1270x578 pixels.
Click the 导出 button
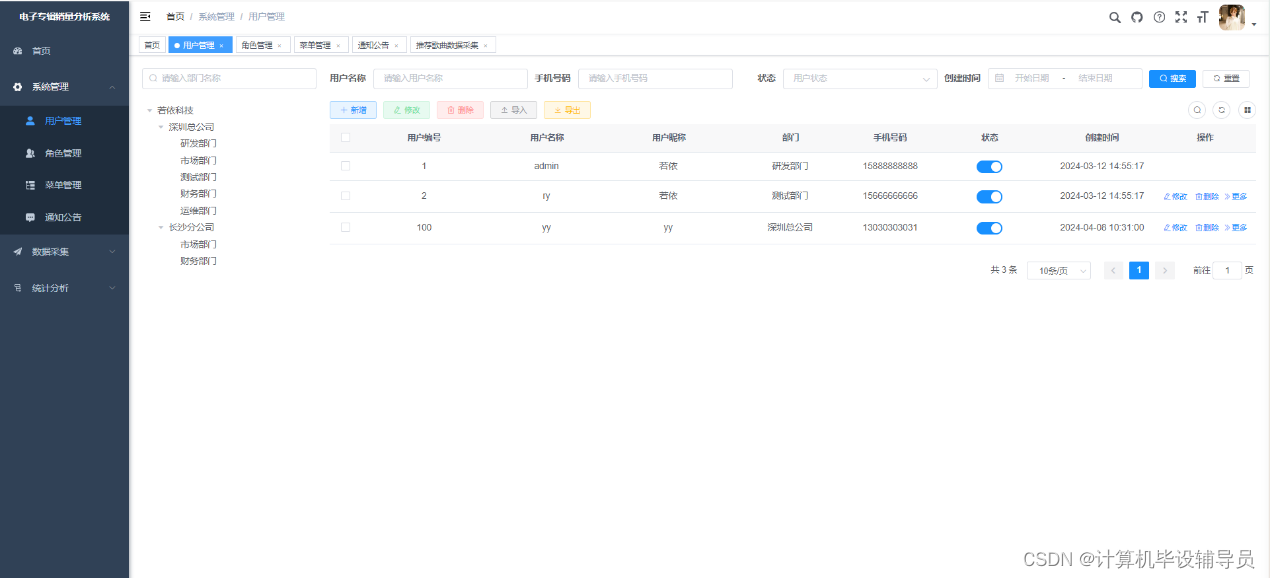[x=567, y=110]
